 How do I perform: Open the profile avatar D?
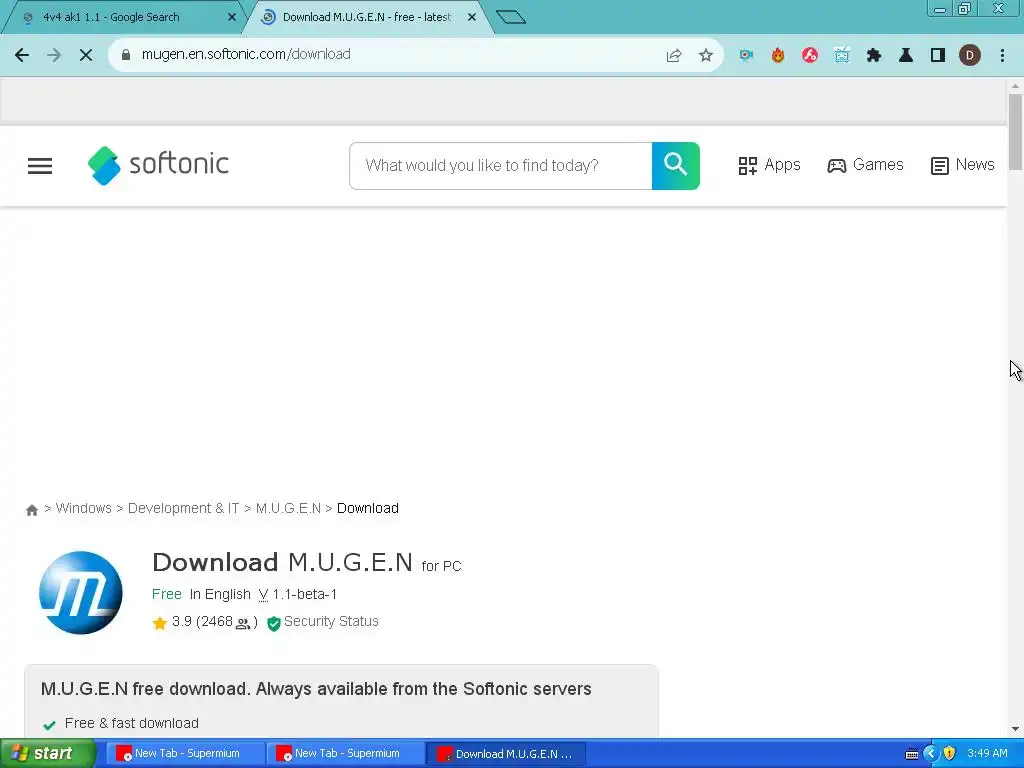point(970,56)
